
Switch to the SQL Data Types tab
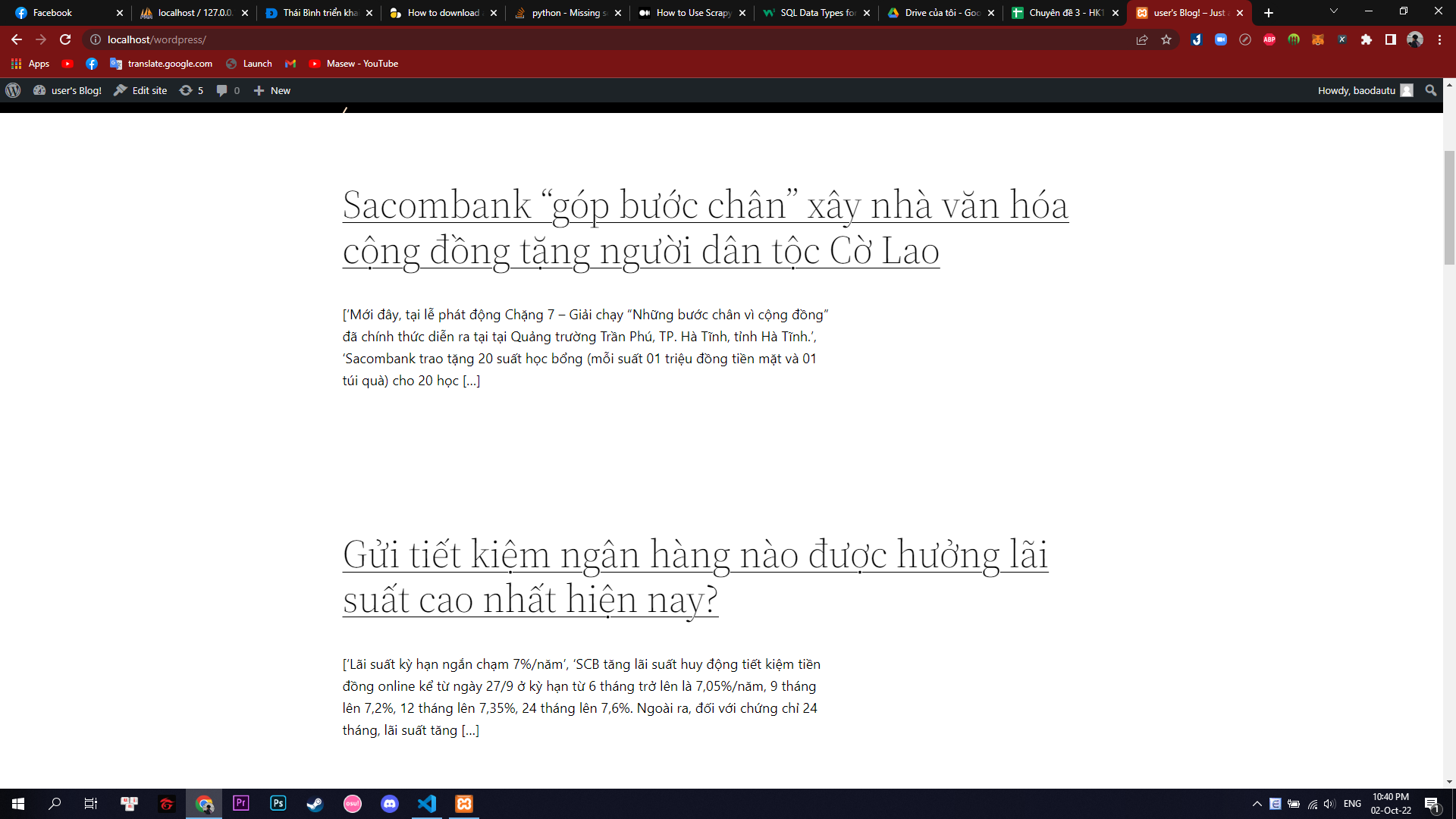point(815,13)
